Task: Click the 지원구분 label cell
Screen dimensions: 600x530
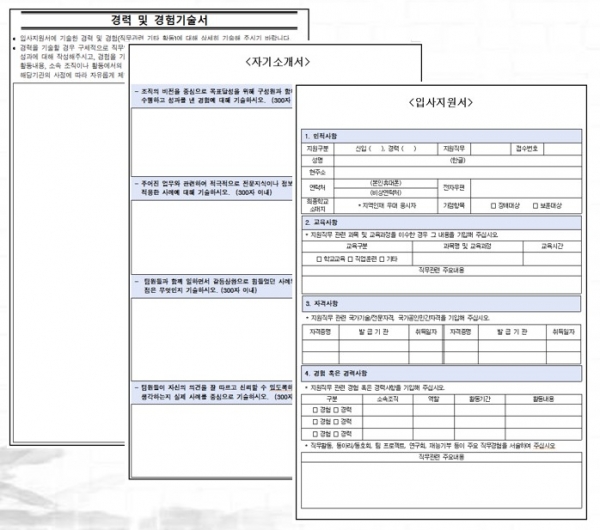Action: [x=317, y=149]
